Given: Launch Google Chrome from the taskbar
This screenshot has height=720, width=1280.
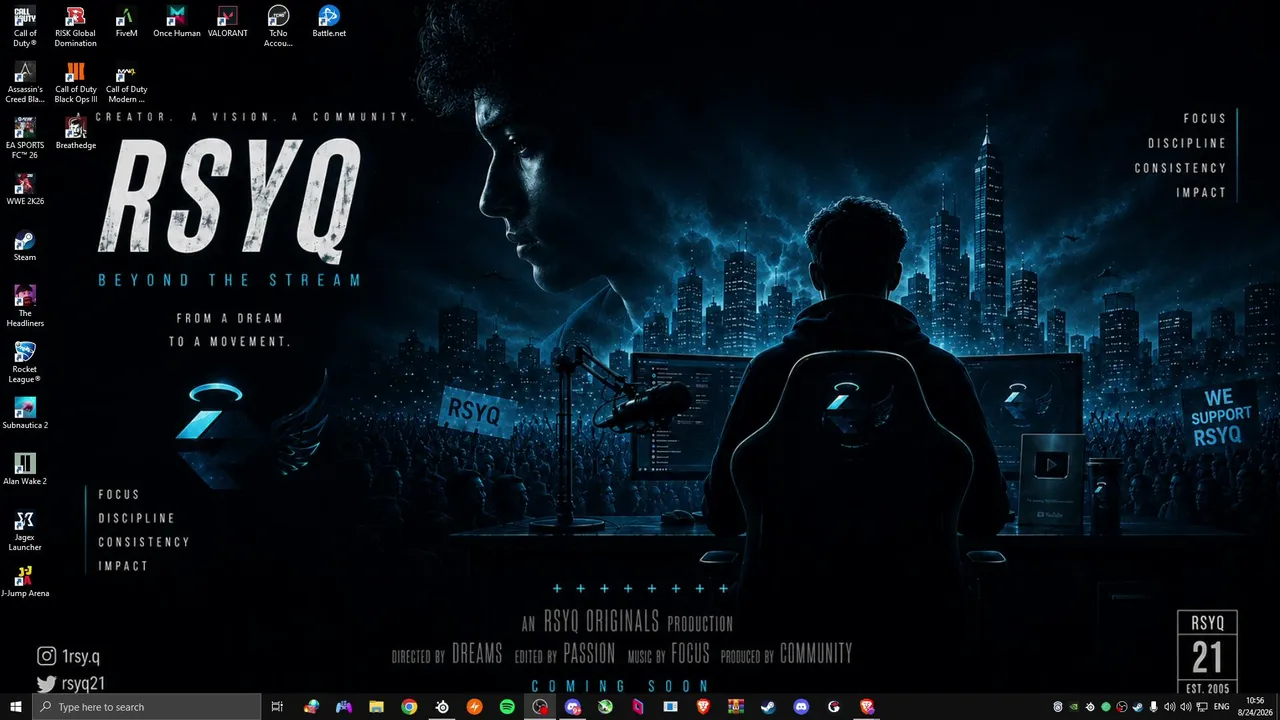Looking at the screenshot, I should 409,707.
